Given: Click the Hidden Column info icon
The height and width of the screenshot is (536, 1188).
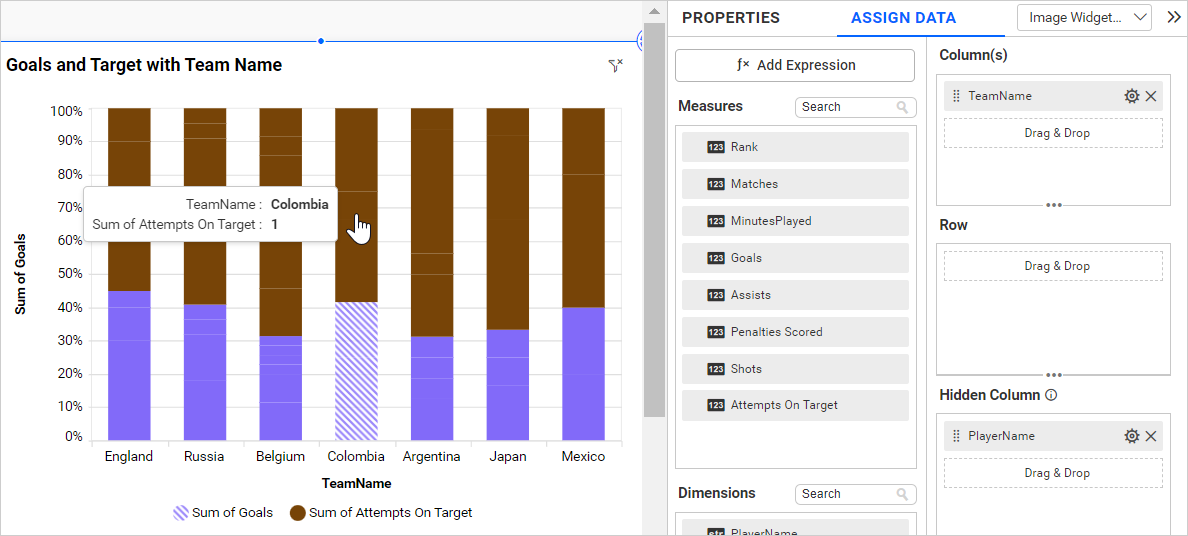Looking at the screenshot, I should pos(1051,395).
